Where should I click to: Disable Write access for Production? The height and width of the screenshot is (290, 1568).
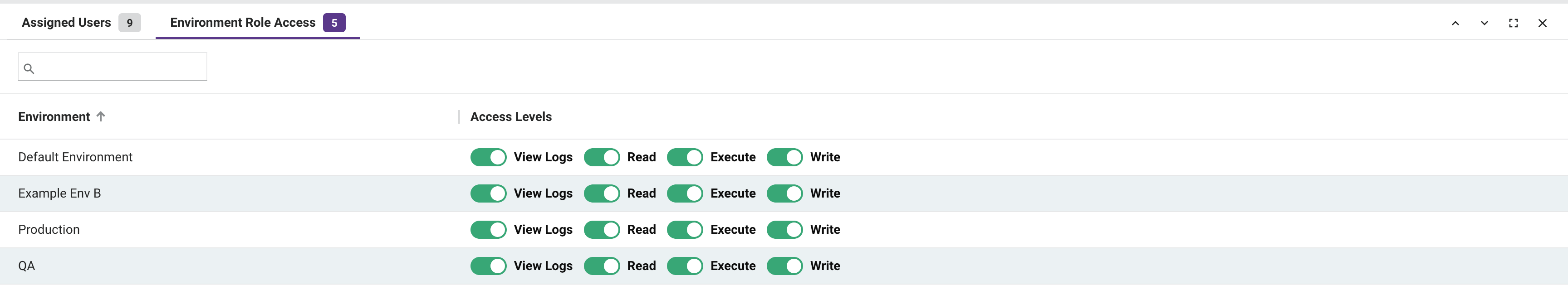[784, 229]
